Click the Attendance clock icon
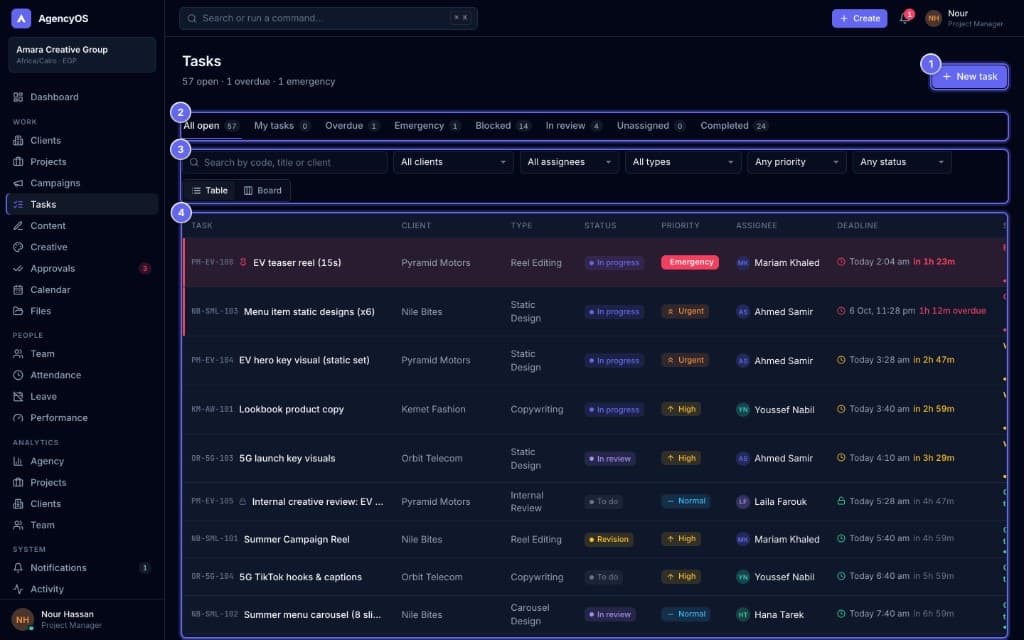Image resolution: width=1024 pixels, height=640 pixels. 18,375
